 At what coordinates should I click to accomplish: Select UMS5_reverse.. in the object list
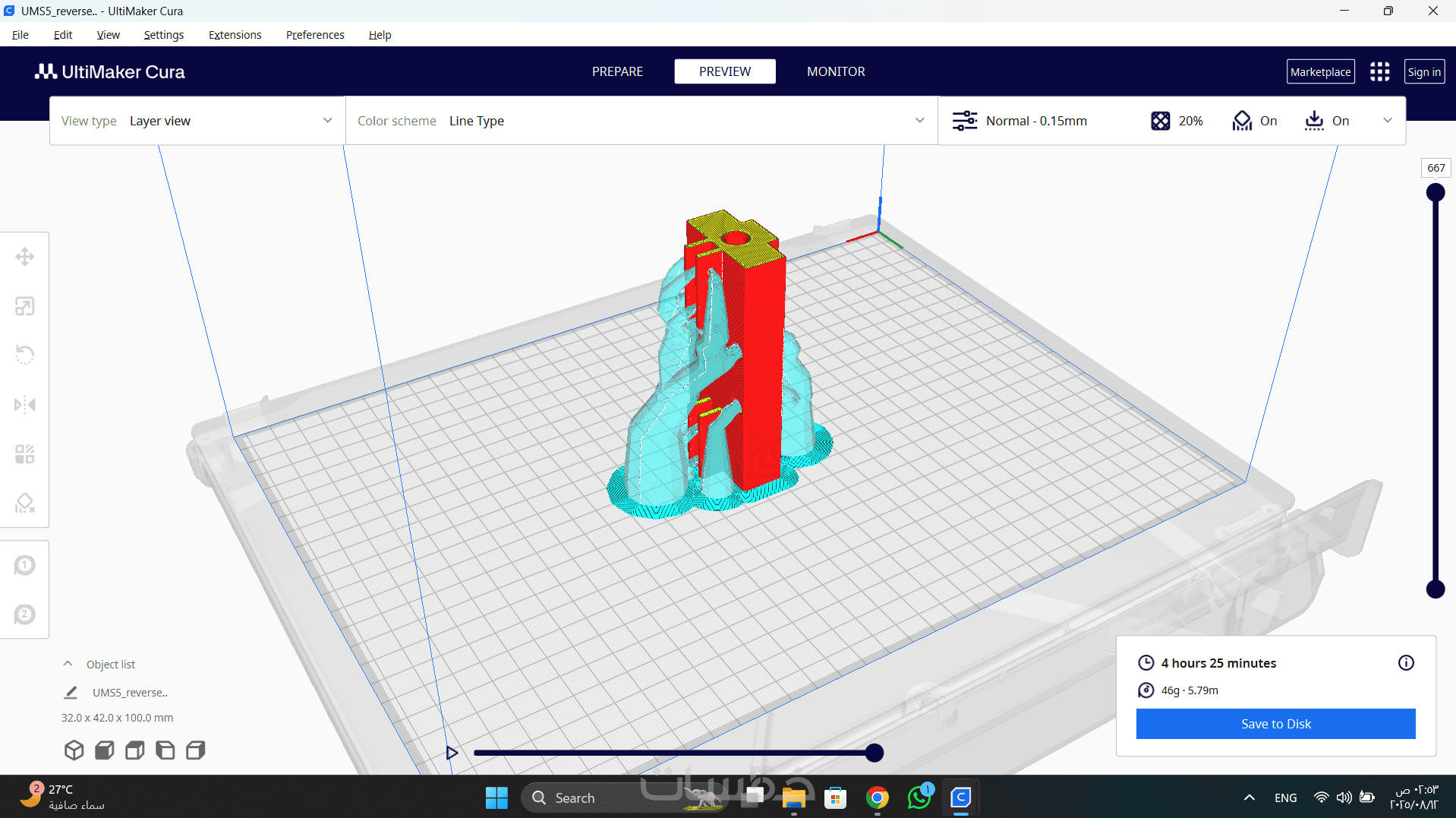pos(130,693)
